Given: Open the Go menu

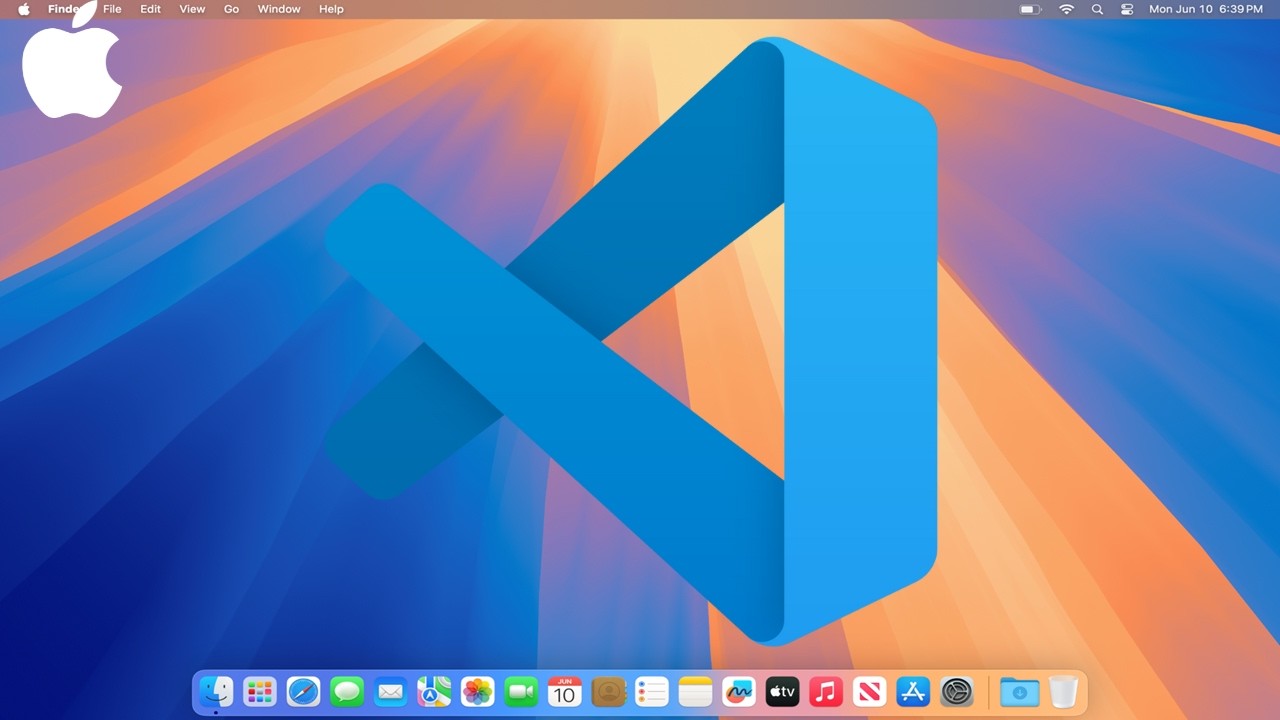Looking at the screenshot, I should (231, 9).
